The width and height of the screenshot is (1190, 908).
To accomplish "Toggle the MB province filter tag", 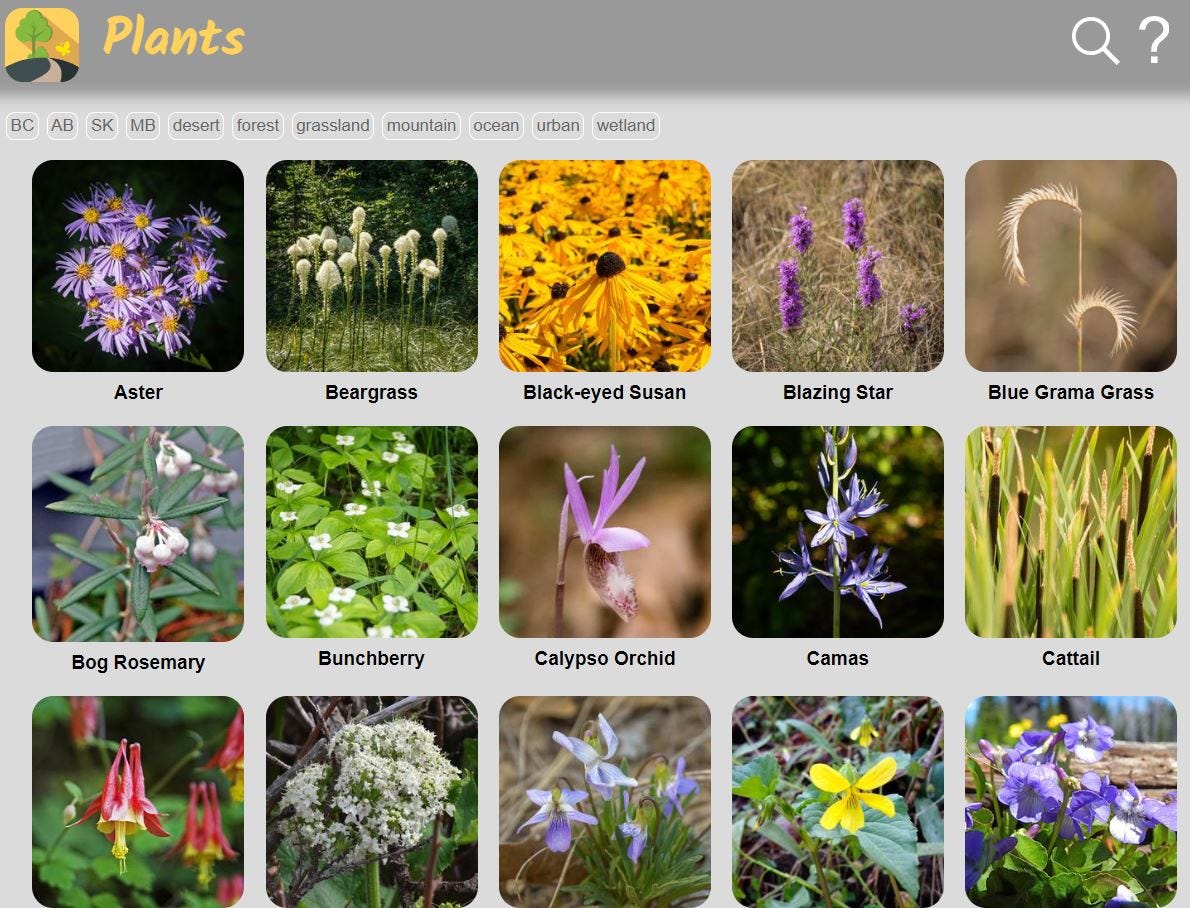I will 143,125.
